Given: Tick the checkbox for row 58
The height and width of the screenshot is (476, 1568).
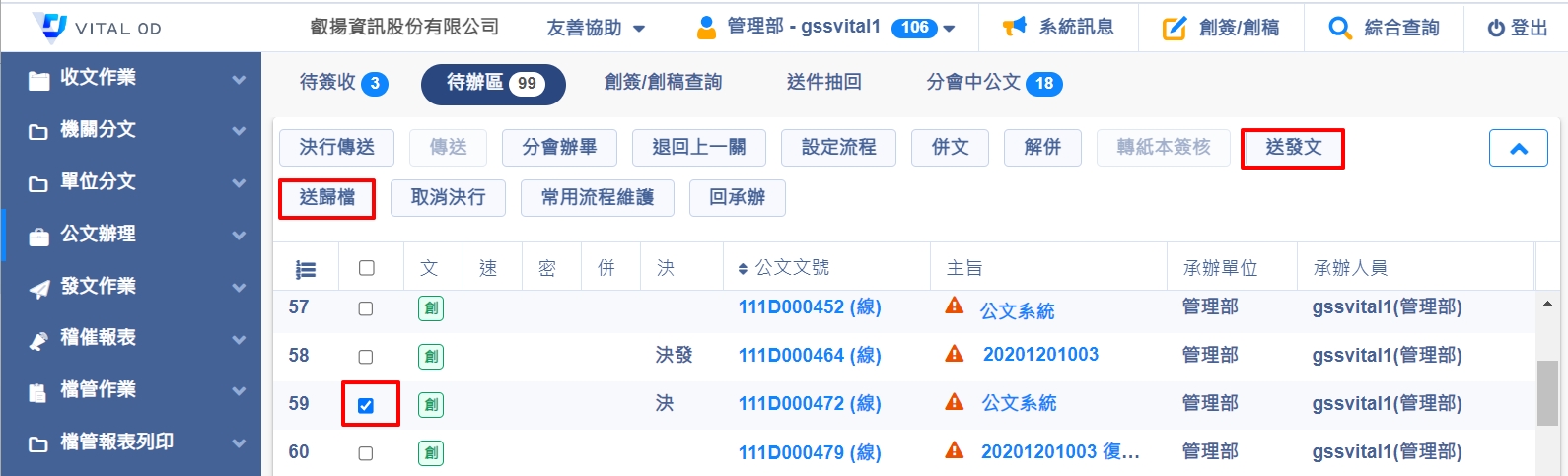Looking at the screenshot, I should [x=366, y=357].
